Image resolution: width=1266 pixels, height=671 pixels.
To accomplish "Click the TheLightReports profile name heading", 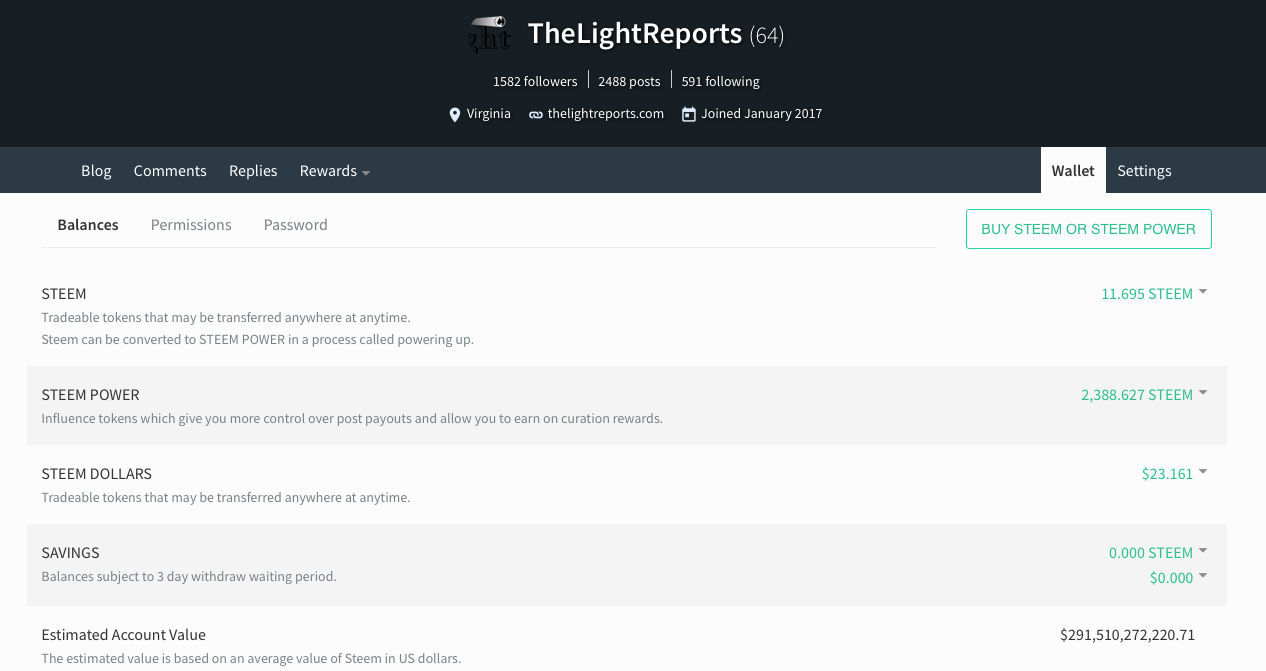I will 634,34.
